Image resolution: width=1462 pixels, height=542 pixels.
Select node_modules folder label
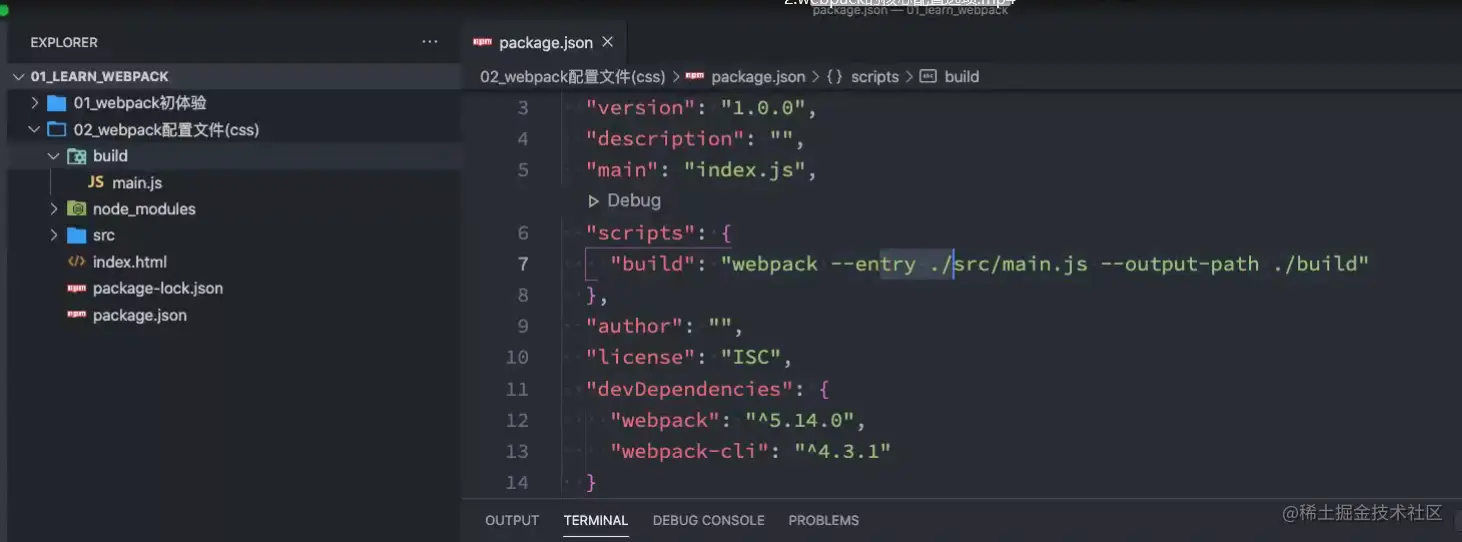[x=144, y=209]
